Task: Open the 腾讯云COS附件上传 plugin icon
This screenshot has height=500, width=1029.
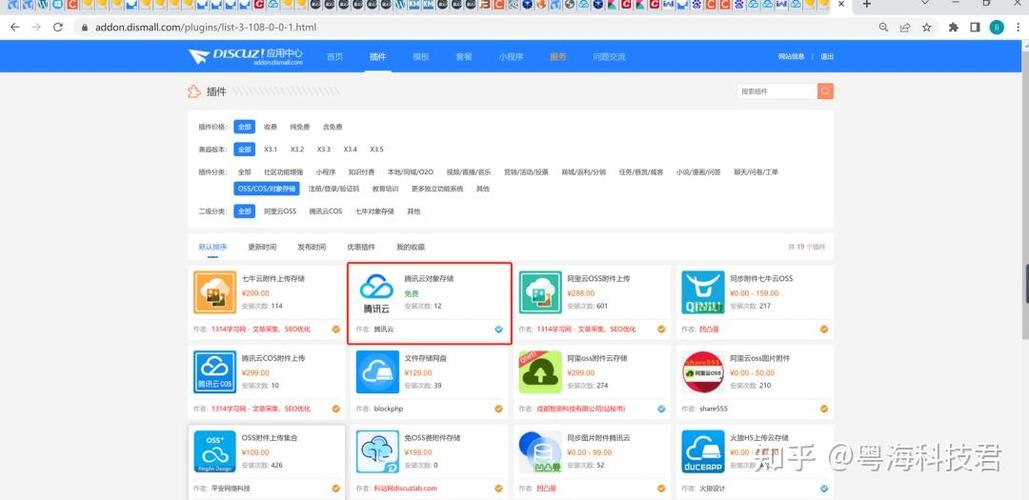Action: 215,371
